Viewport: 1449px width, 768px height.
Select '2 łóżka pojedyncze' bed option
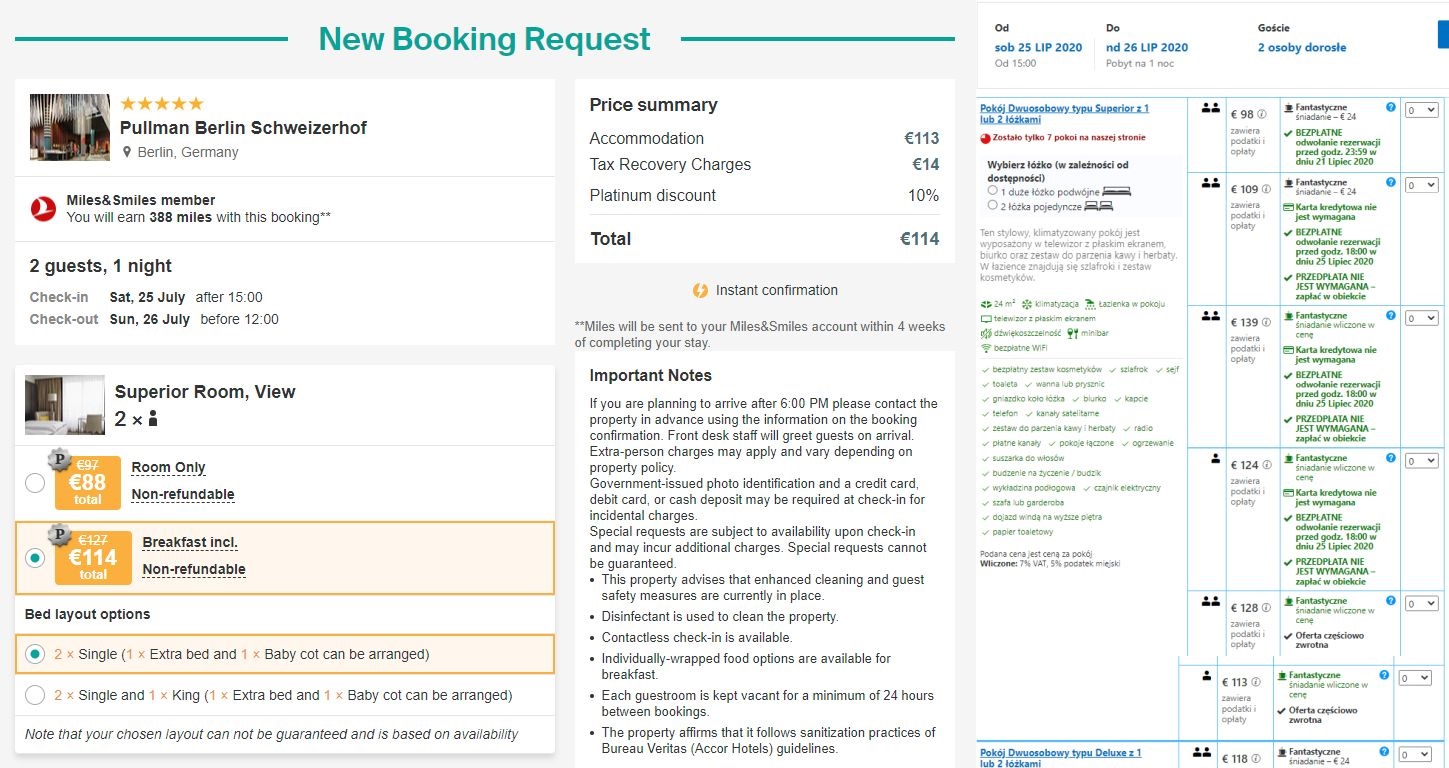tap(992, 205)
